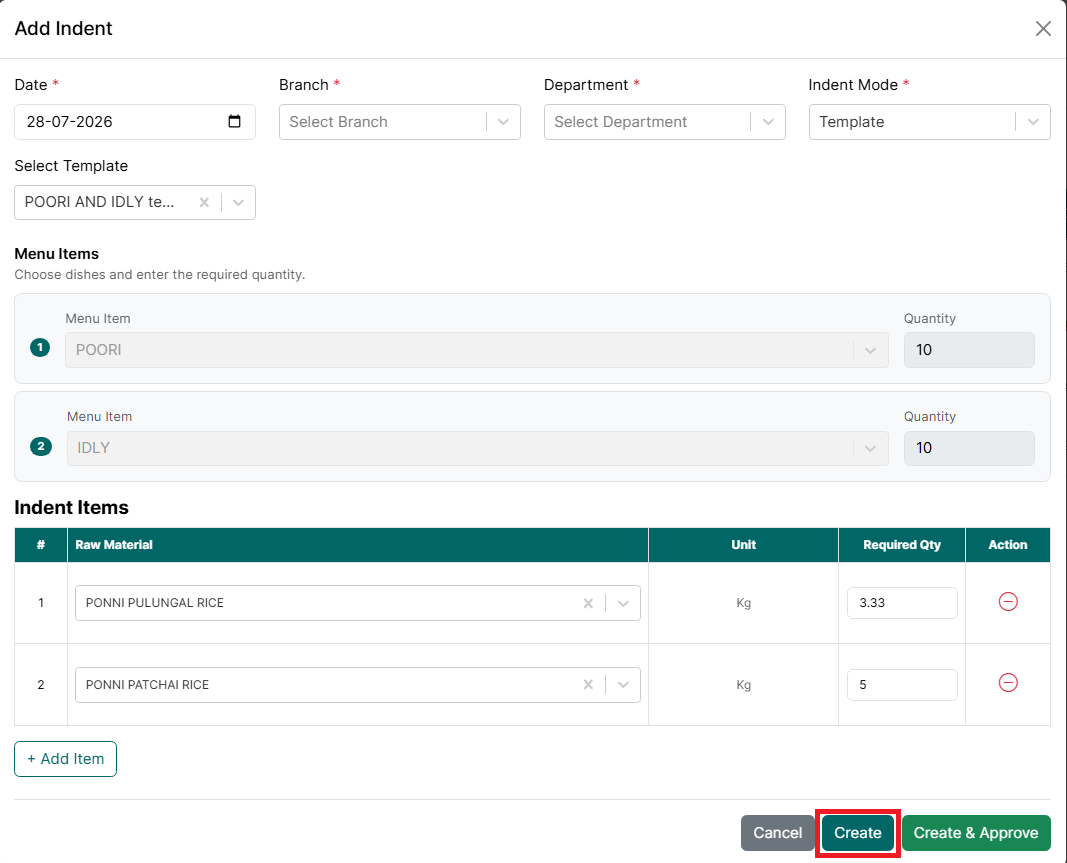The width and height of the screenshot is (1067, 863).
Task: Open the calendar picker in Date field
Action: coord(234,121)
